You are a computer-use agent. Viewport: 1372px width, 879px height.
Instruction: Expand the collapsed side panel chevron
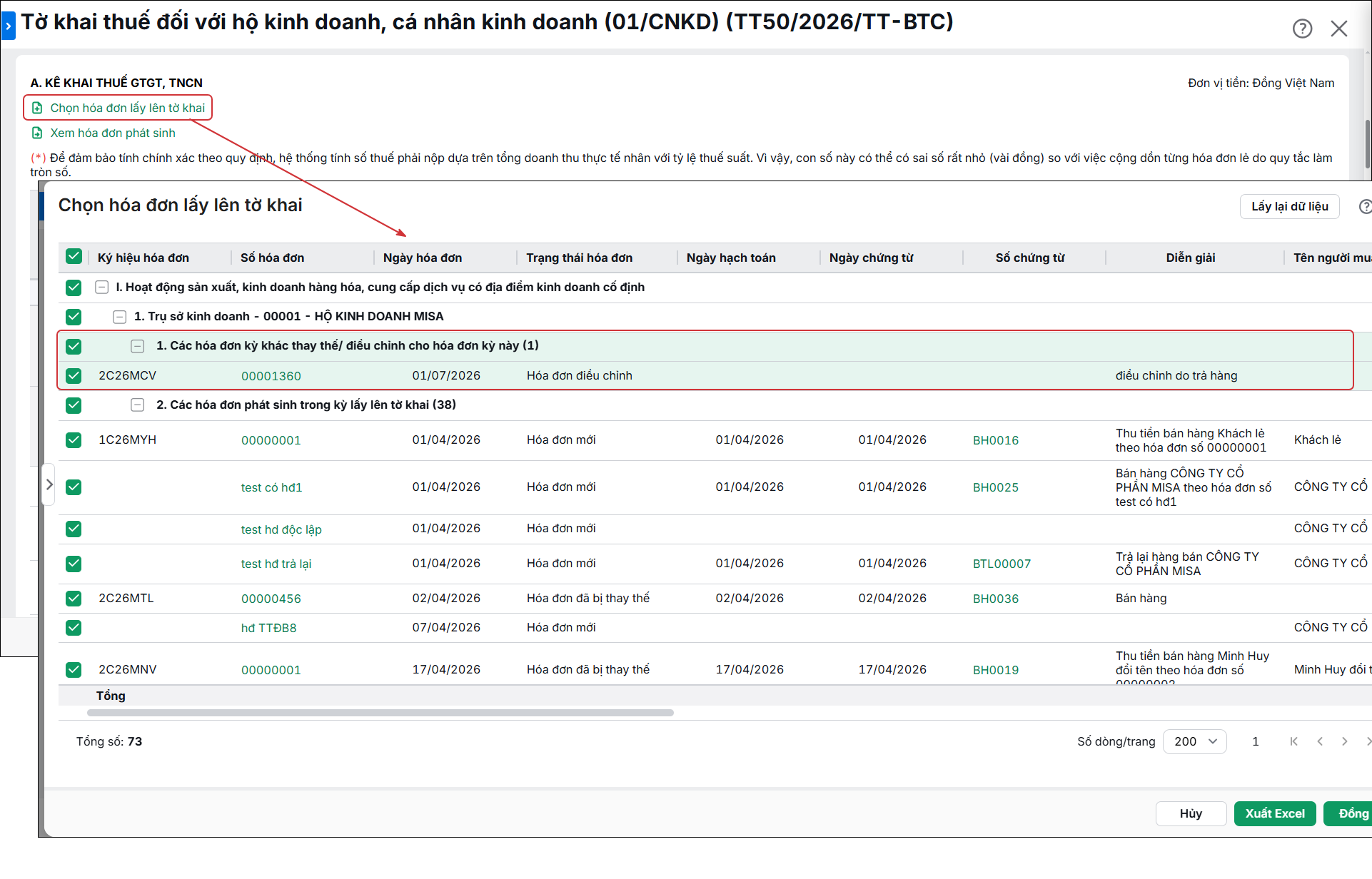point(49,484)
